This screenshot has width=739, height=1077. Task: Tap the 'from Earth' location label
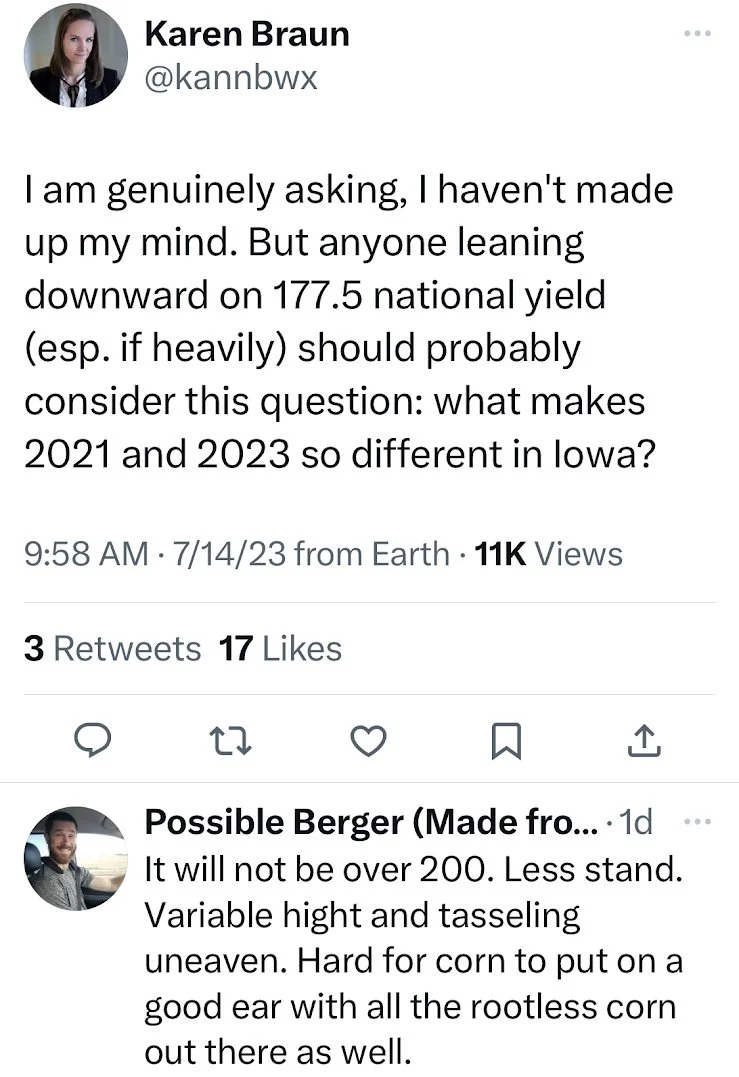pos(373,553)
